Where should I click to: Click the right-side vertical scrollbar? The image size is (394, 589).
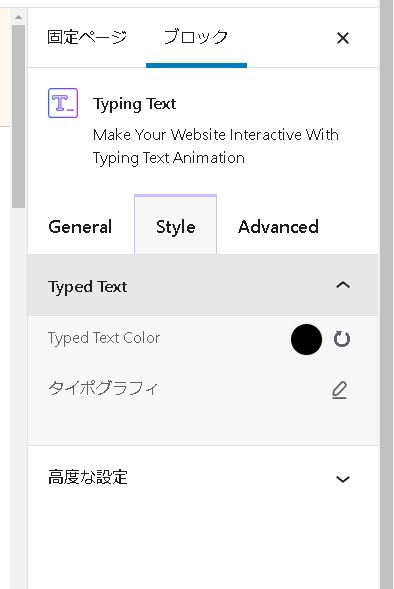click(x=386, y=294)
